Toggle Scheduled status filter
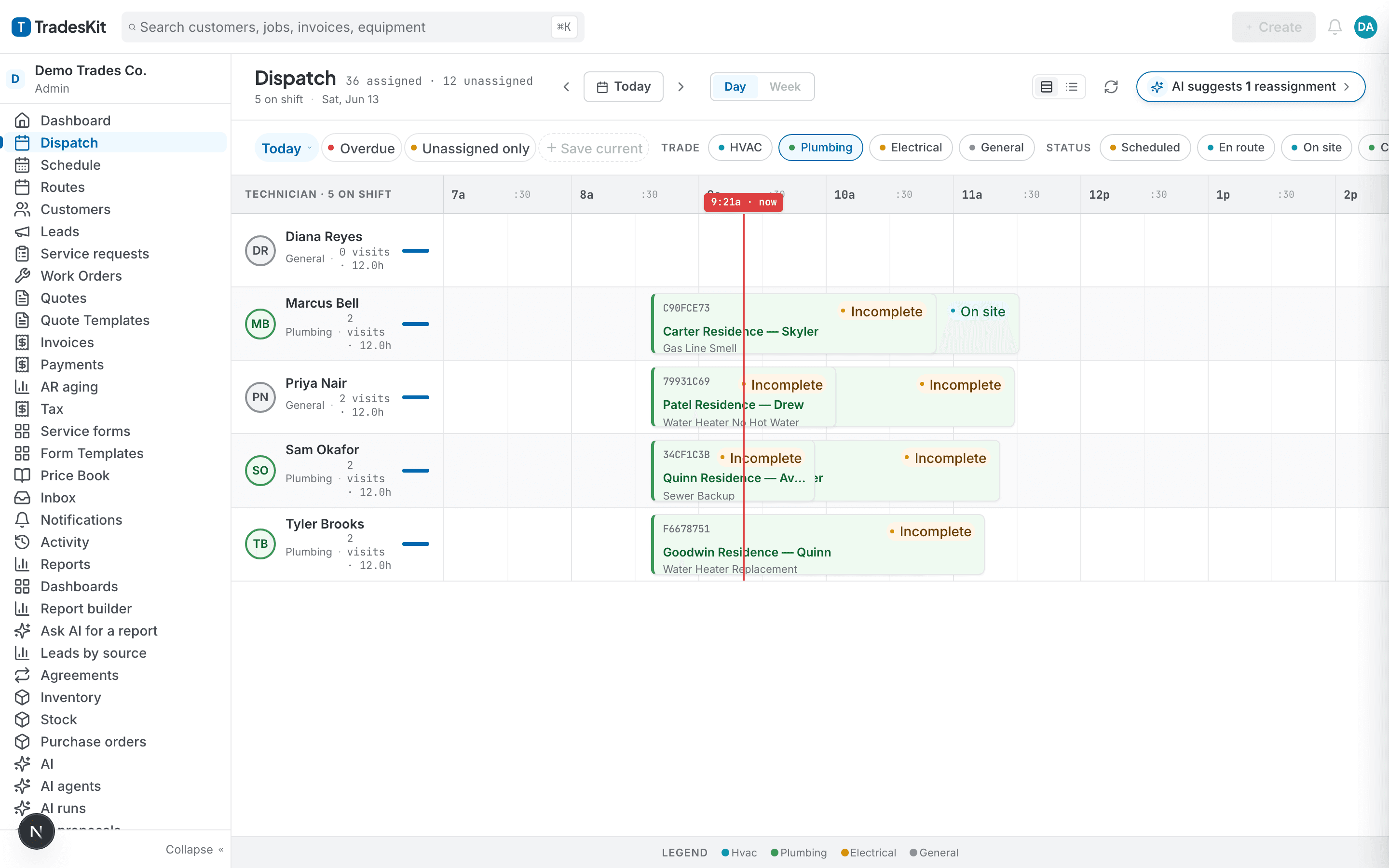 tap(1145, 148)
